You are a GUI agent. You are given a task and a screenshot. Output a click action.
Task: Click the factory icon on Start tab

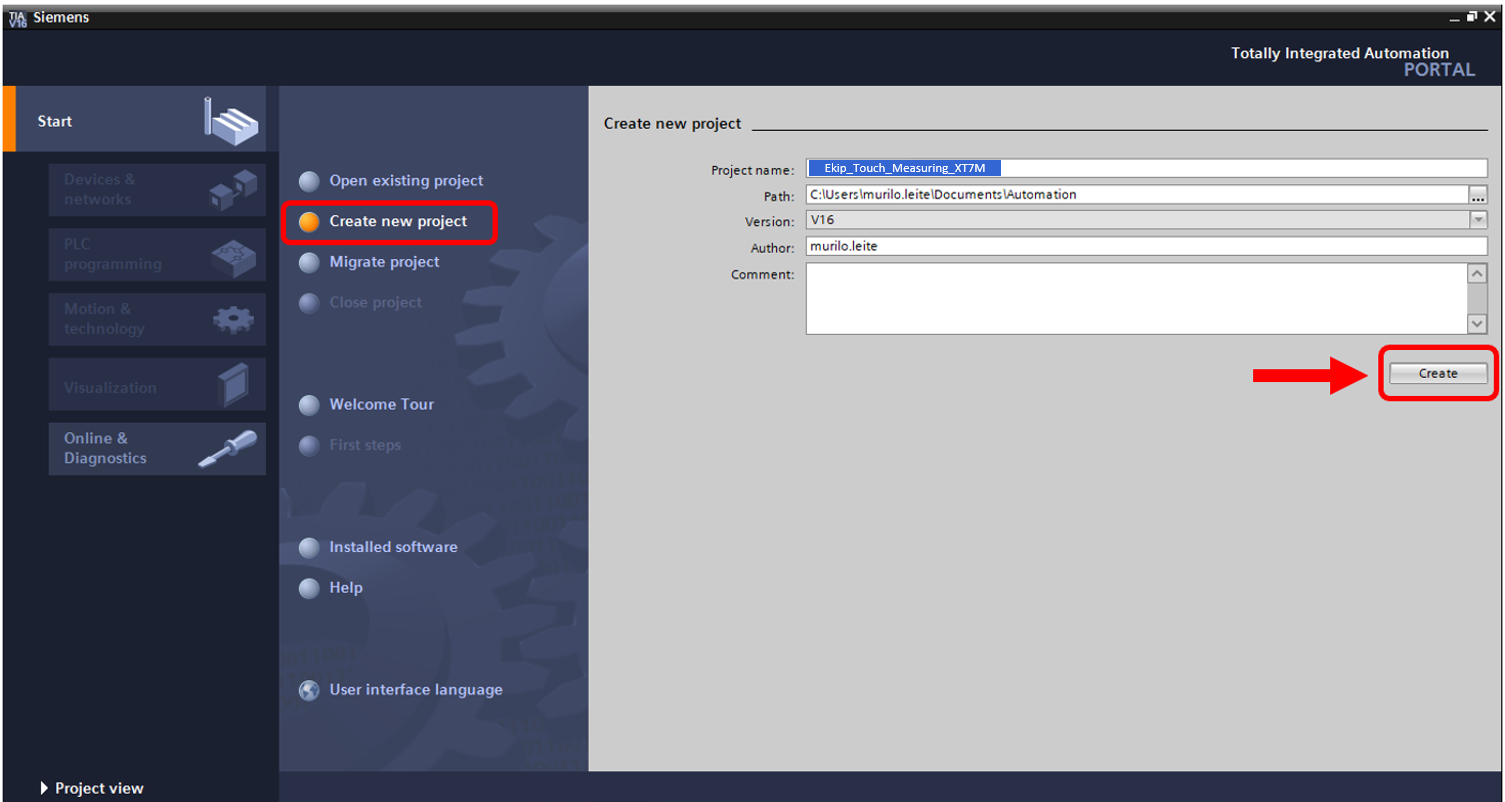pos(231,121)
